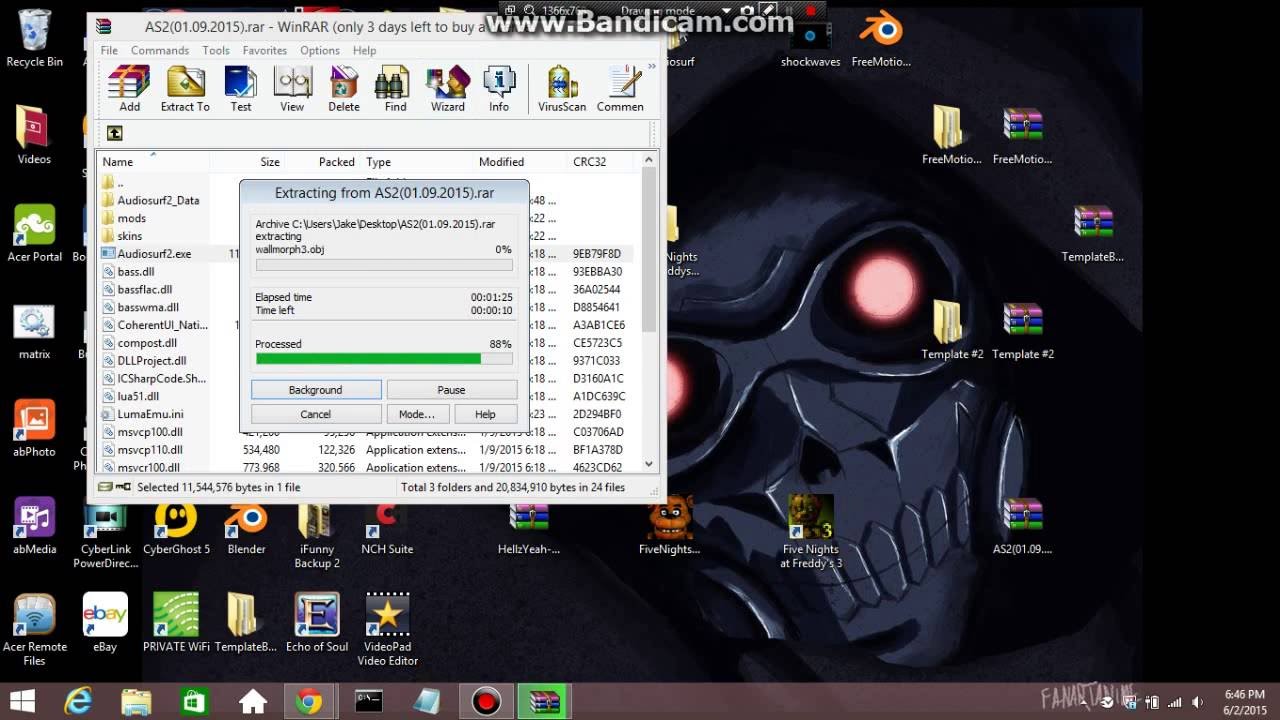Click the green Processed progress bar
Viewport: 1280px width, 720px height.
pyautogui.click(x=384, y=358)
